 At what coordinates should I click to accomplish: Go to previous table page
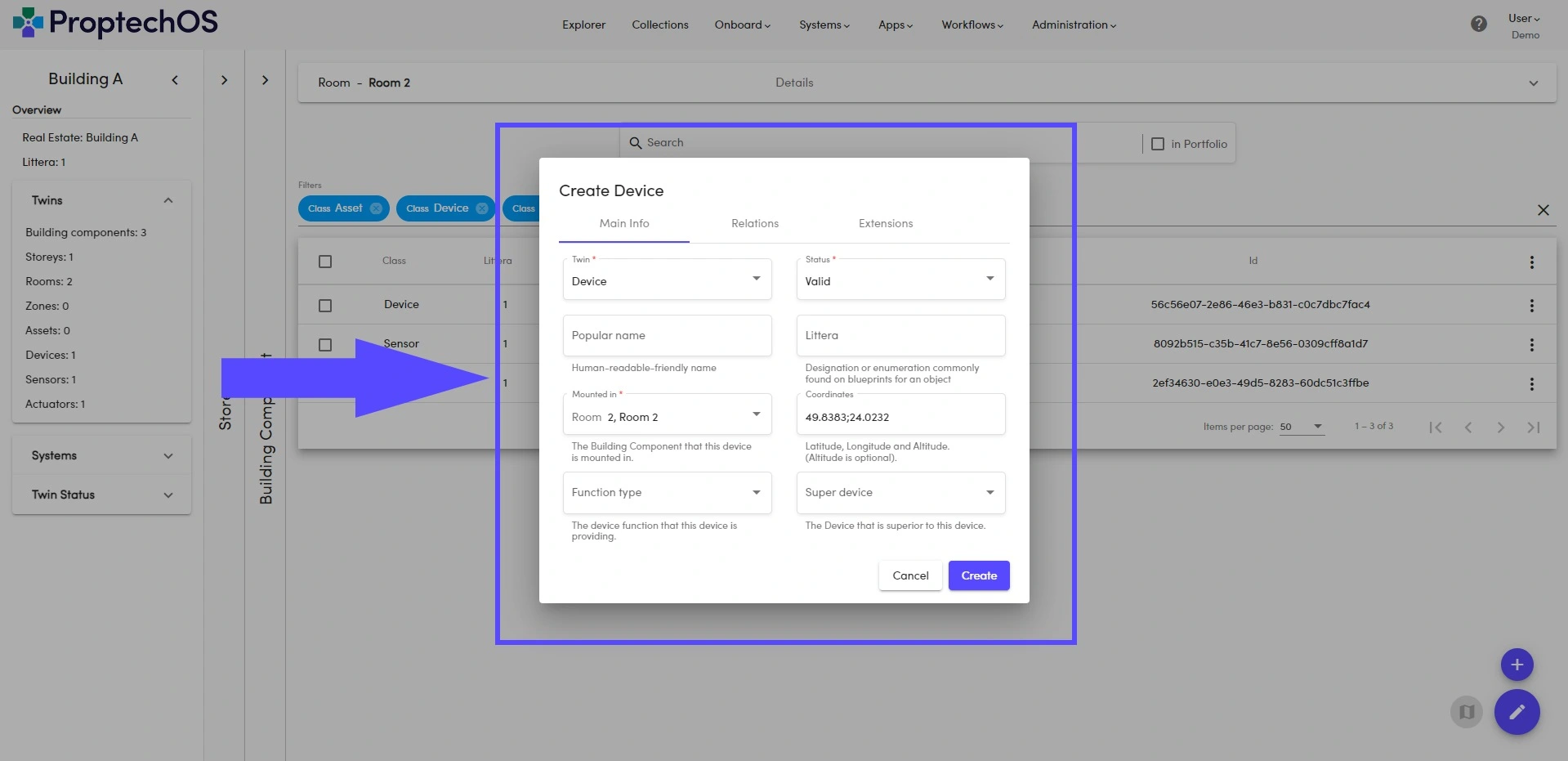pos(1468,428)
